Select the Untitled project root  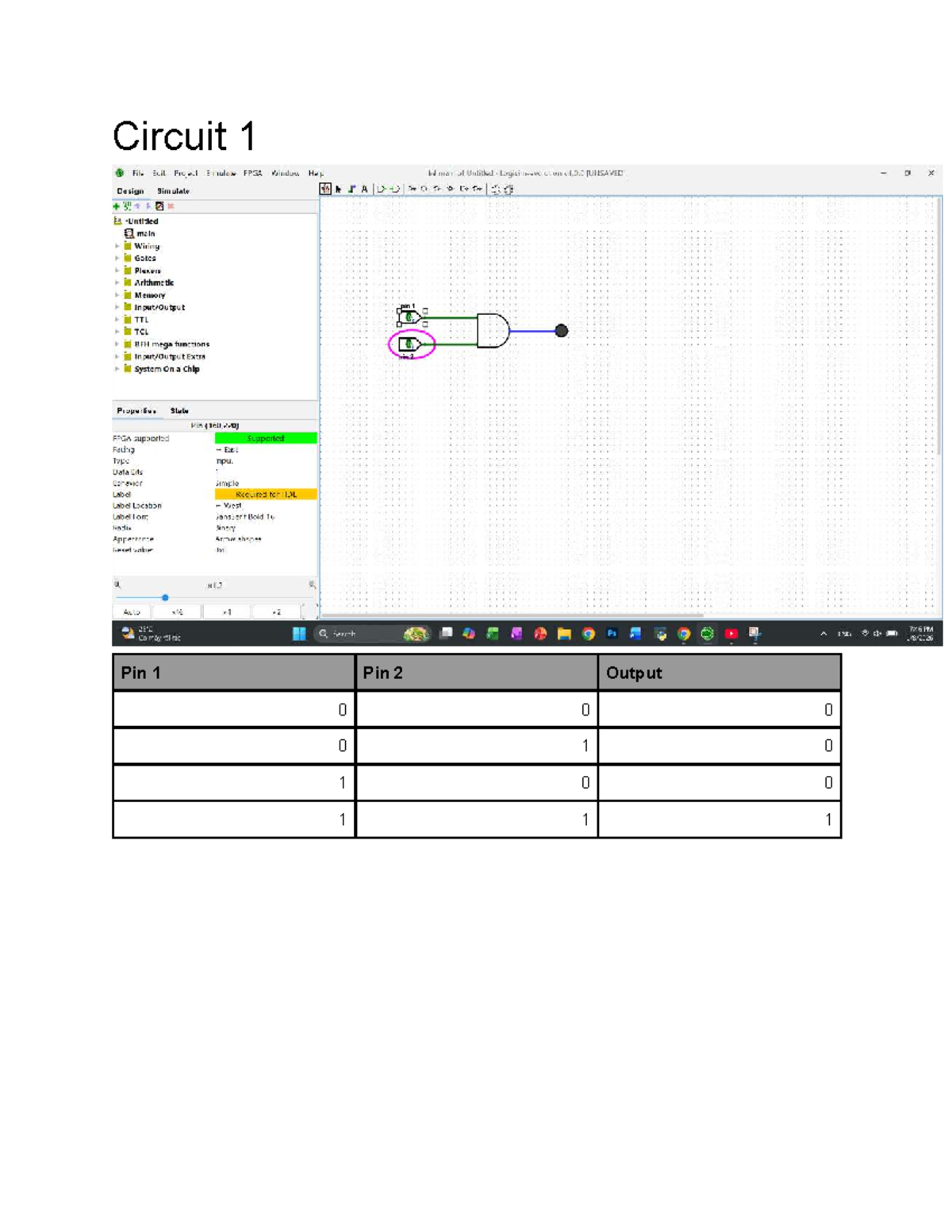pos(142,221)
